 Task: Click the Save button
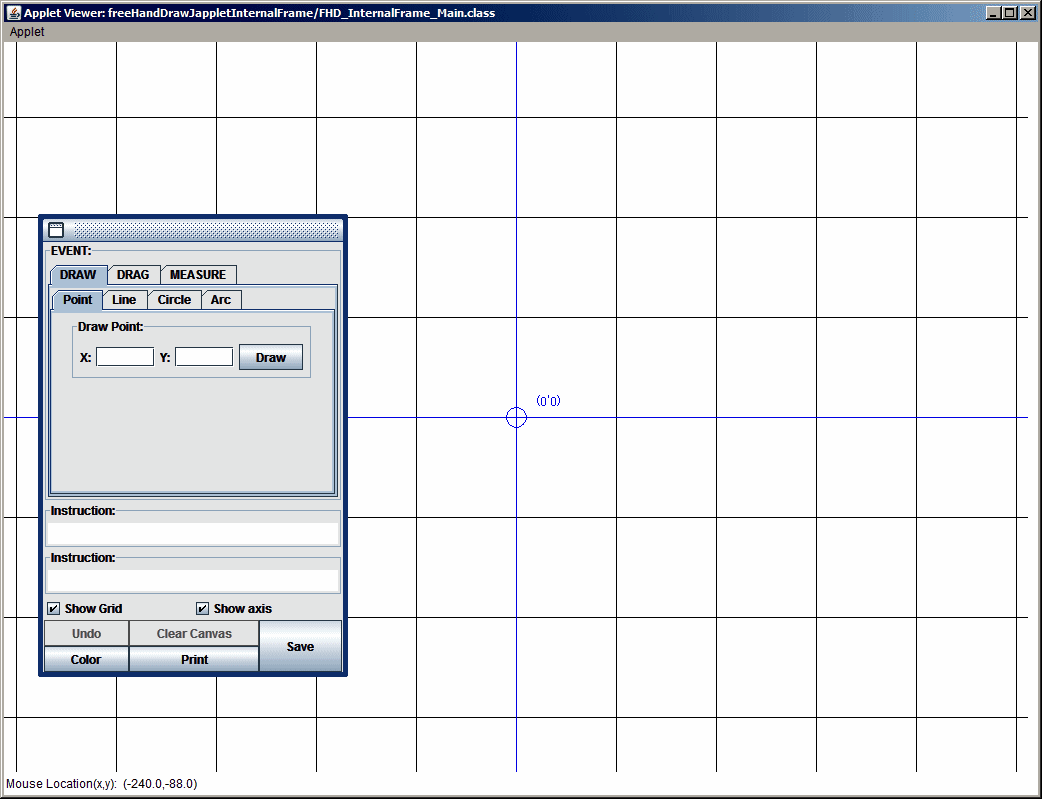300,646
